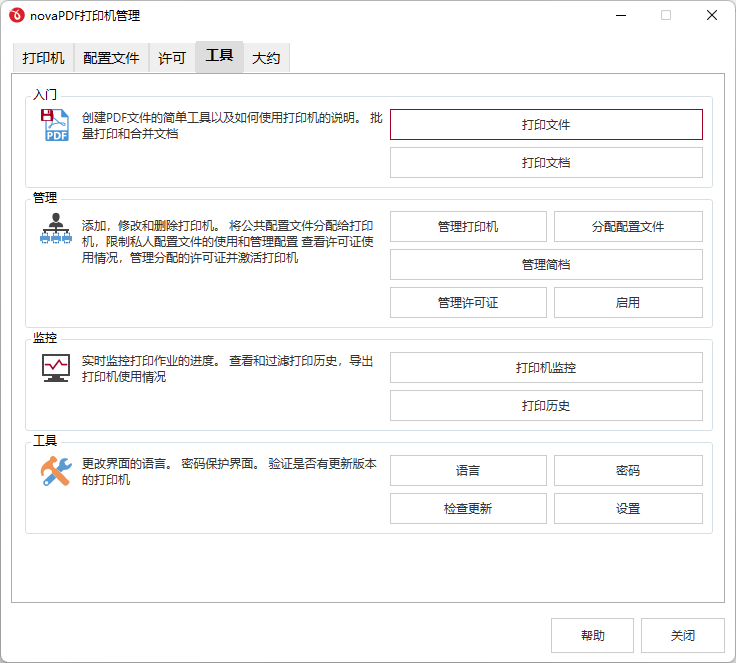The width and height of the screenshot is (736, 663).
Task: Click the novaPDF打印机管理 window title
Action: (x=85, y=15)
